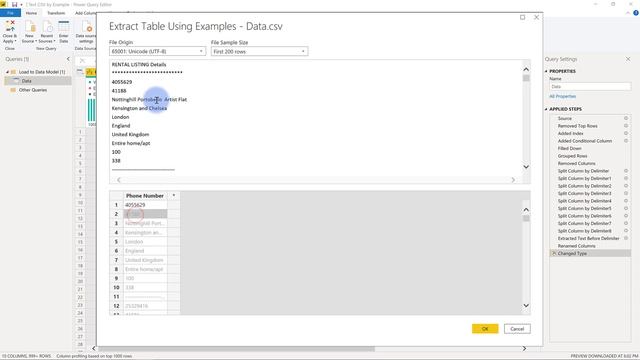Switch to the Home ribbon tab
This screenshot has height=360, width=640.
pyautogui.click(x=31, y=13)
